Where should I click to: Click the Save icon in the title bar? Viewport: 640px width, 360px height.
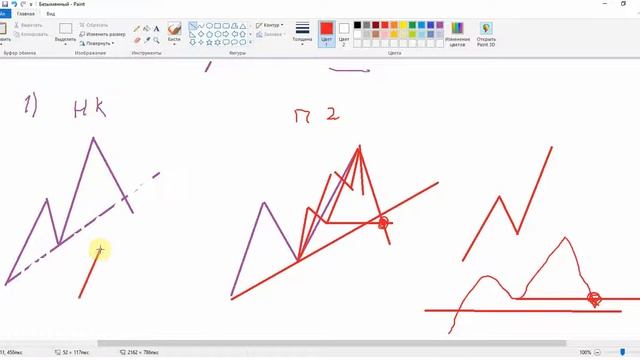coord(5,4)
